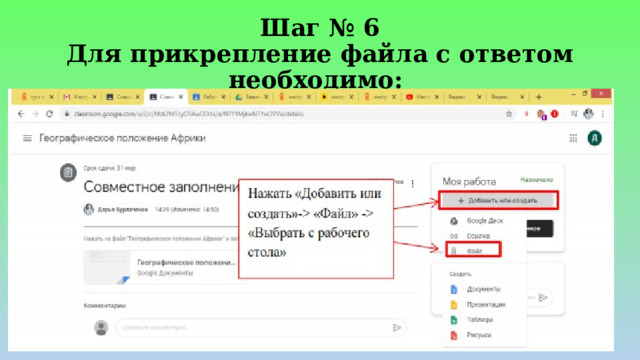Image resolution: width=640 pixels, height=360 pixels.
Task: Click the green 'Назначено' status label
Action: pyautogui.click(x=536, y=180)
